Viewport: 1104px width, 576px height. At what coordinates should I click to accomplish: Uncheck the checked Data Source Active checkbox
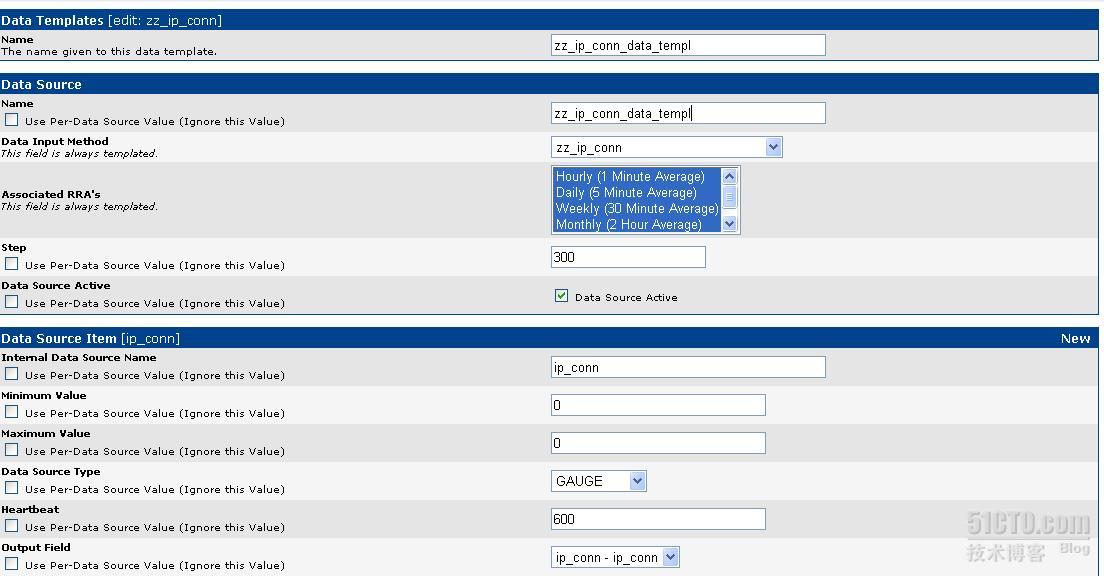pos(561,296)
